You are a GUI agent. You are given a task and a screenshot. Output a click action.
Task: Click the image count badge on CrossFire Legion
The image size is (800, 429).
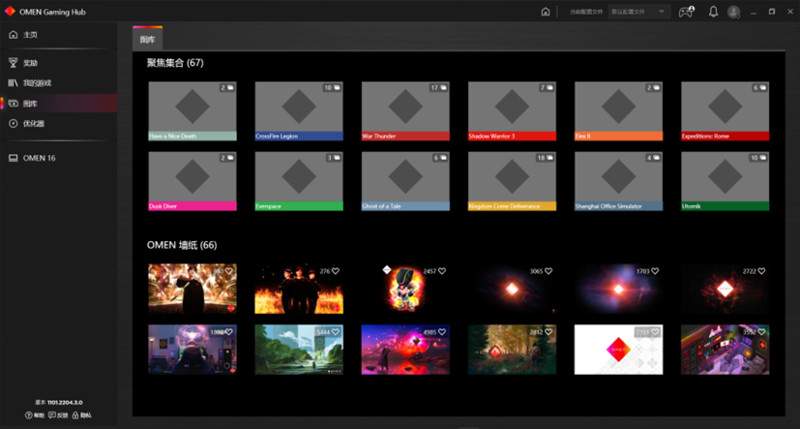pos(332,88)
